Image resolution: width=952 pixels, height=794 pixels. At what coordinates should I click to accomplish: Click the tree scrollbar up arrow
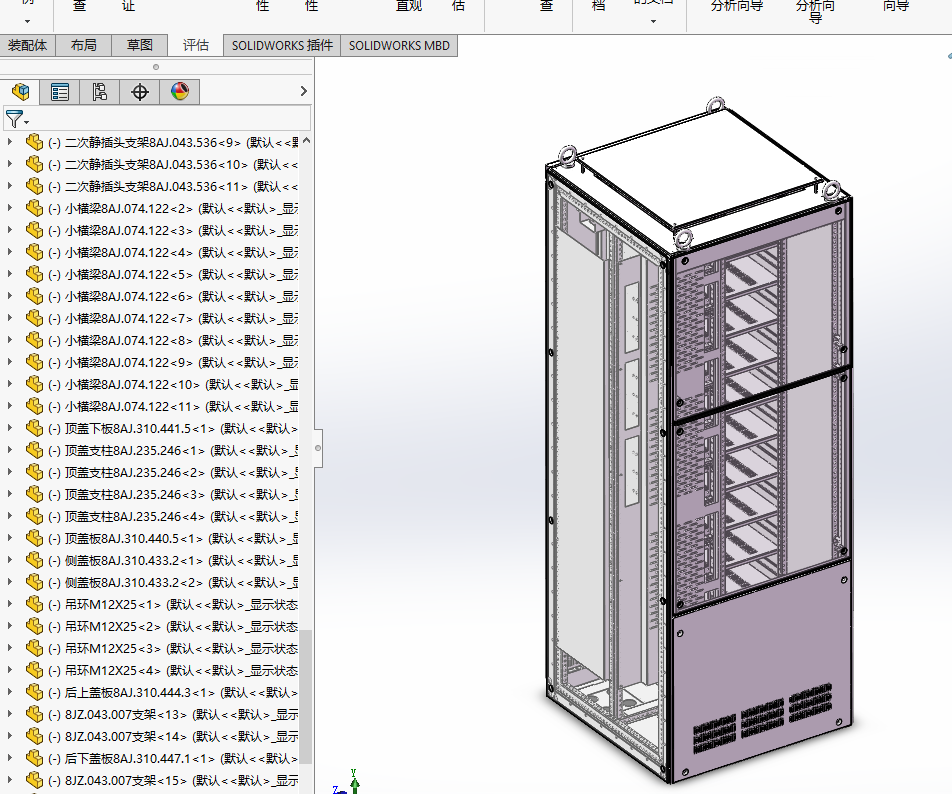(307, 141)
